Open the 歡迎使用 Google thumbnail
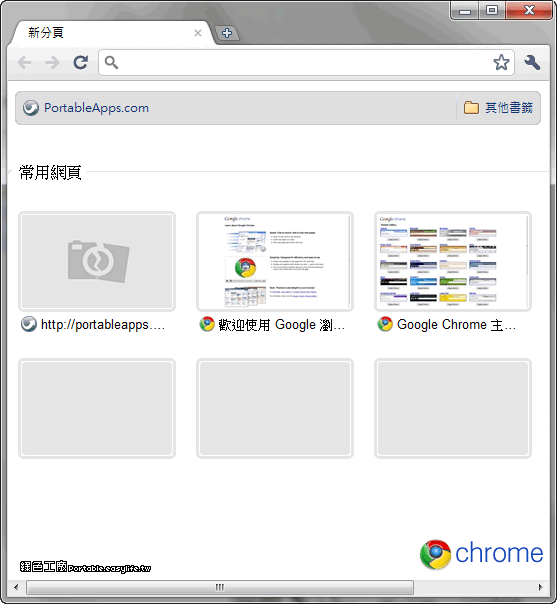557x604 pixels. click(275, 262)
